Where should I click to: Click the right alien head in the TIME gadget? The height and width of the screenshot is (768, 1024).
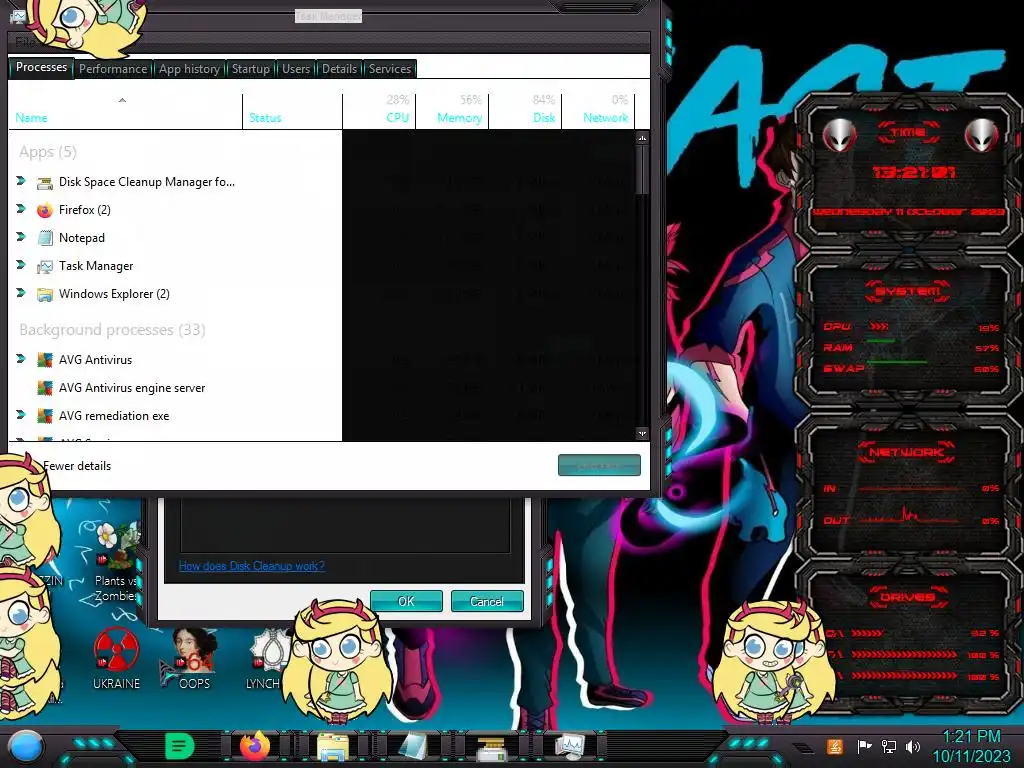[x=982, y=135]
